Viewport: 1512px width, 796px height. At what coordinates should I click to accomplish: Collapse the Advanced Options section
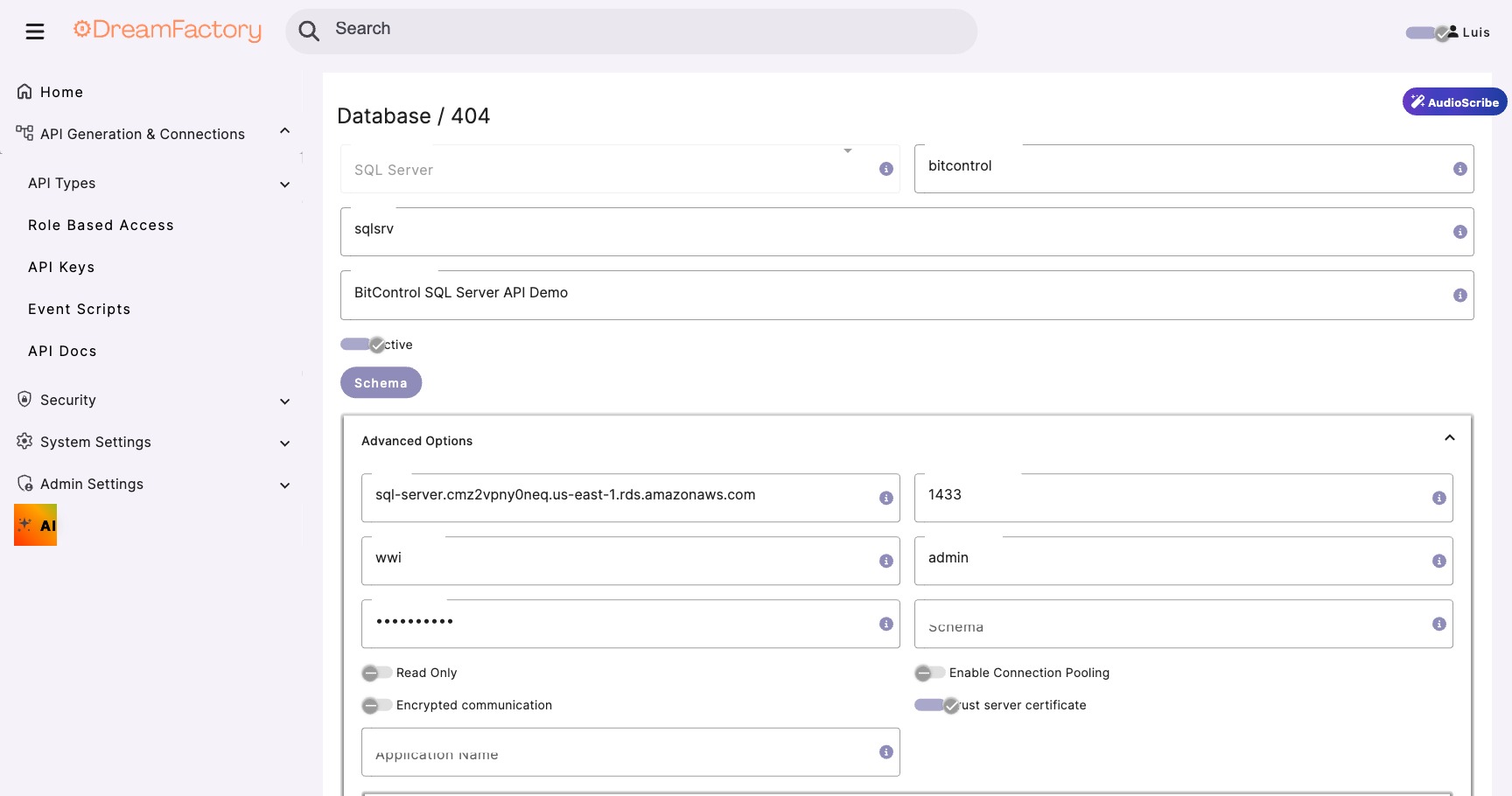coord(1449,437)
